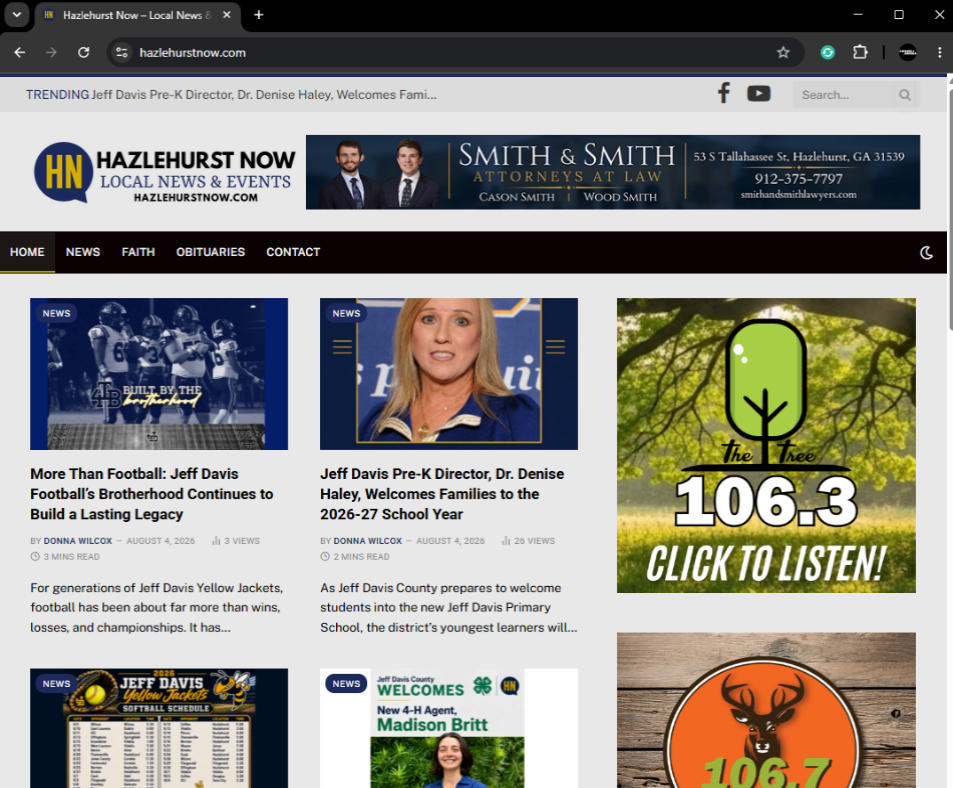
Task: Go to the HOME menu item
Action: 27,252
